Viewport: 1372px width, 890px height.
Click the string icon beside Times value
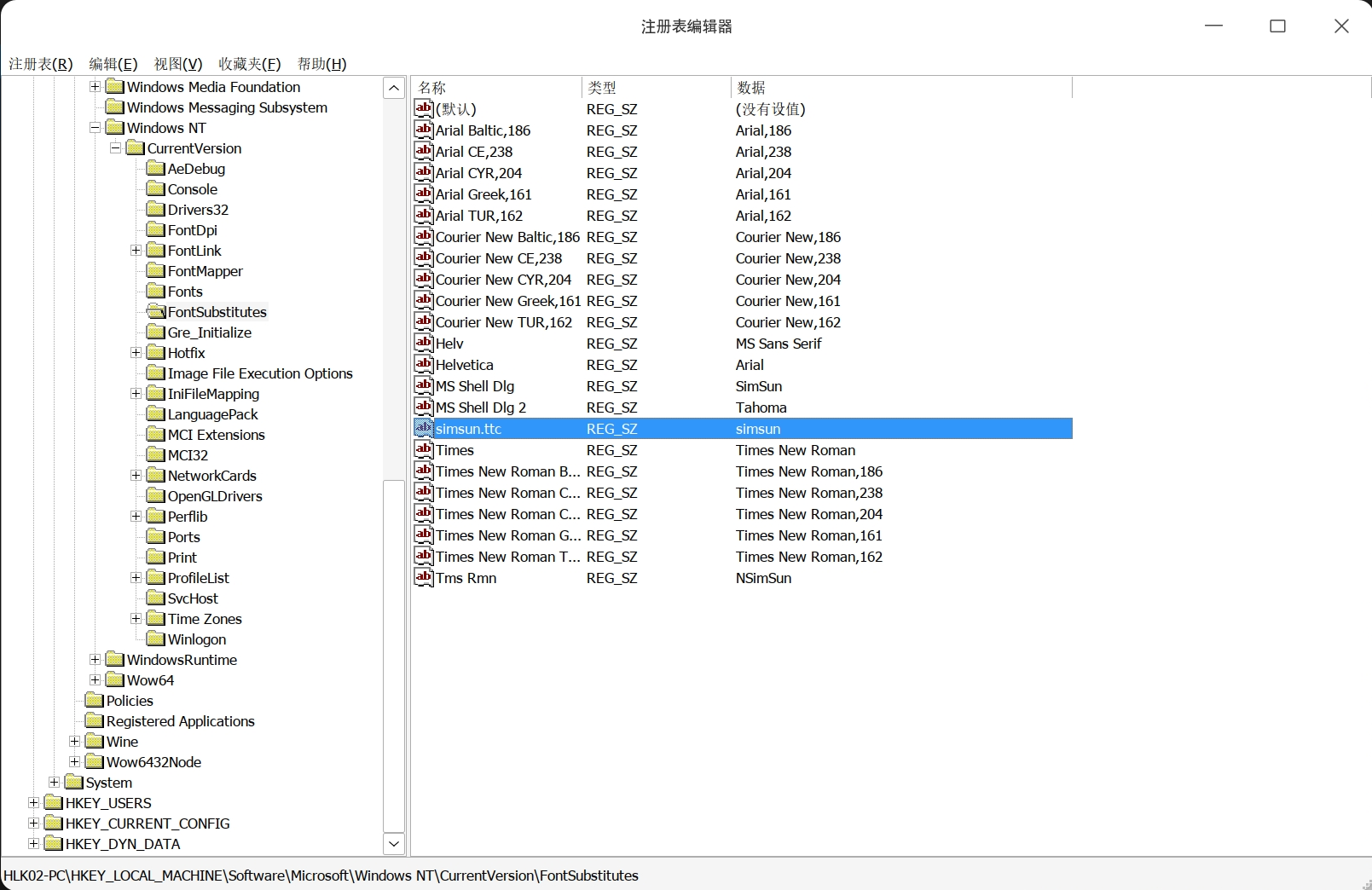pos(424,449)
